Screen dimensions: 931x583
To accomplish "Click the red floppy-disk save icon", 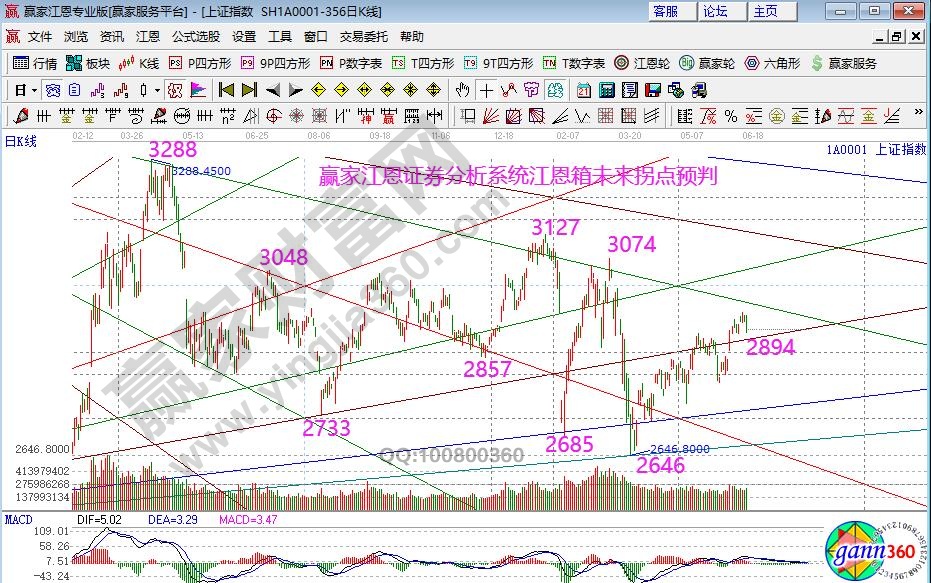I will pyautogui.click(x=651, y=89).
